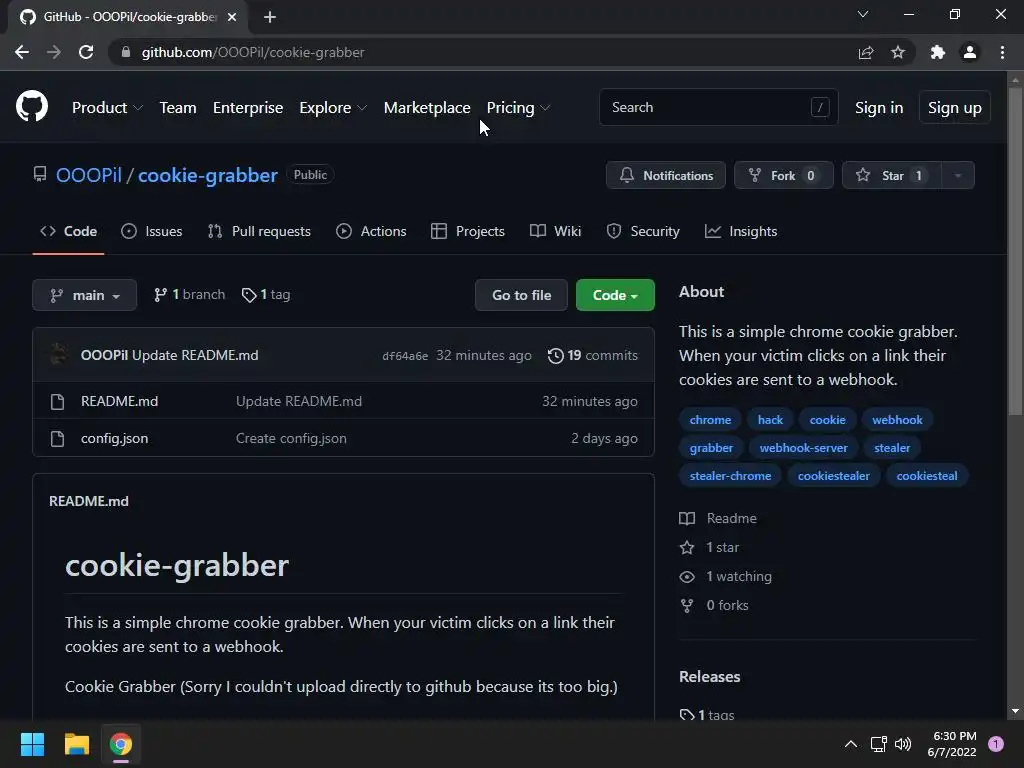This screenshot has width=1024, height=768.
Task: Open the config.json file name link
Action: [x=114, y=438]
